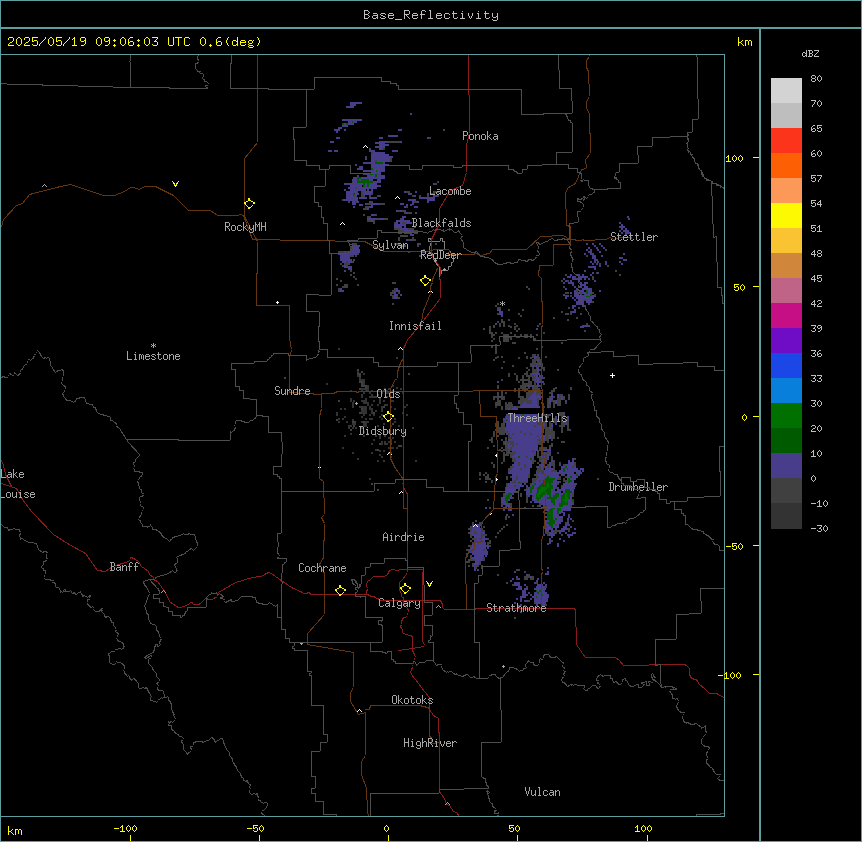Click the yellow diamond marker above Calgary label

[405, 589]
